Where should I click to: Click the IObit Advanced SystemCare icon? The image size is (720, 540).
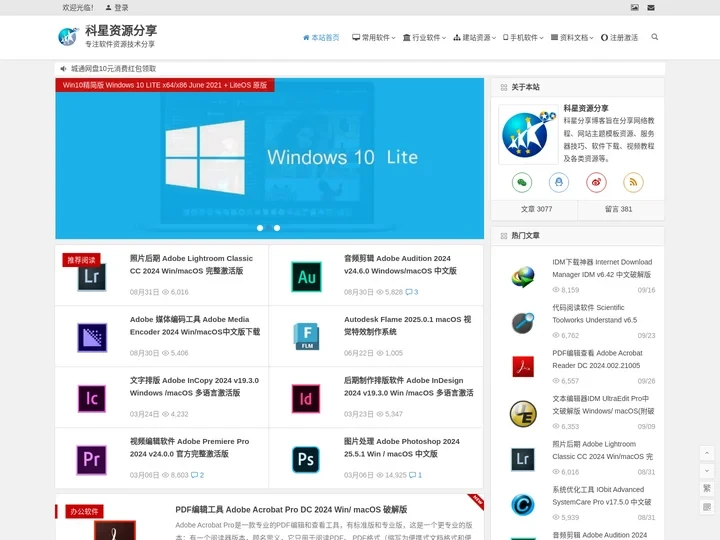[x=523, y=505]
